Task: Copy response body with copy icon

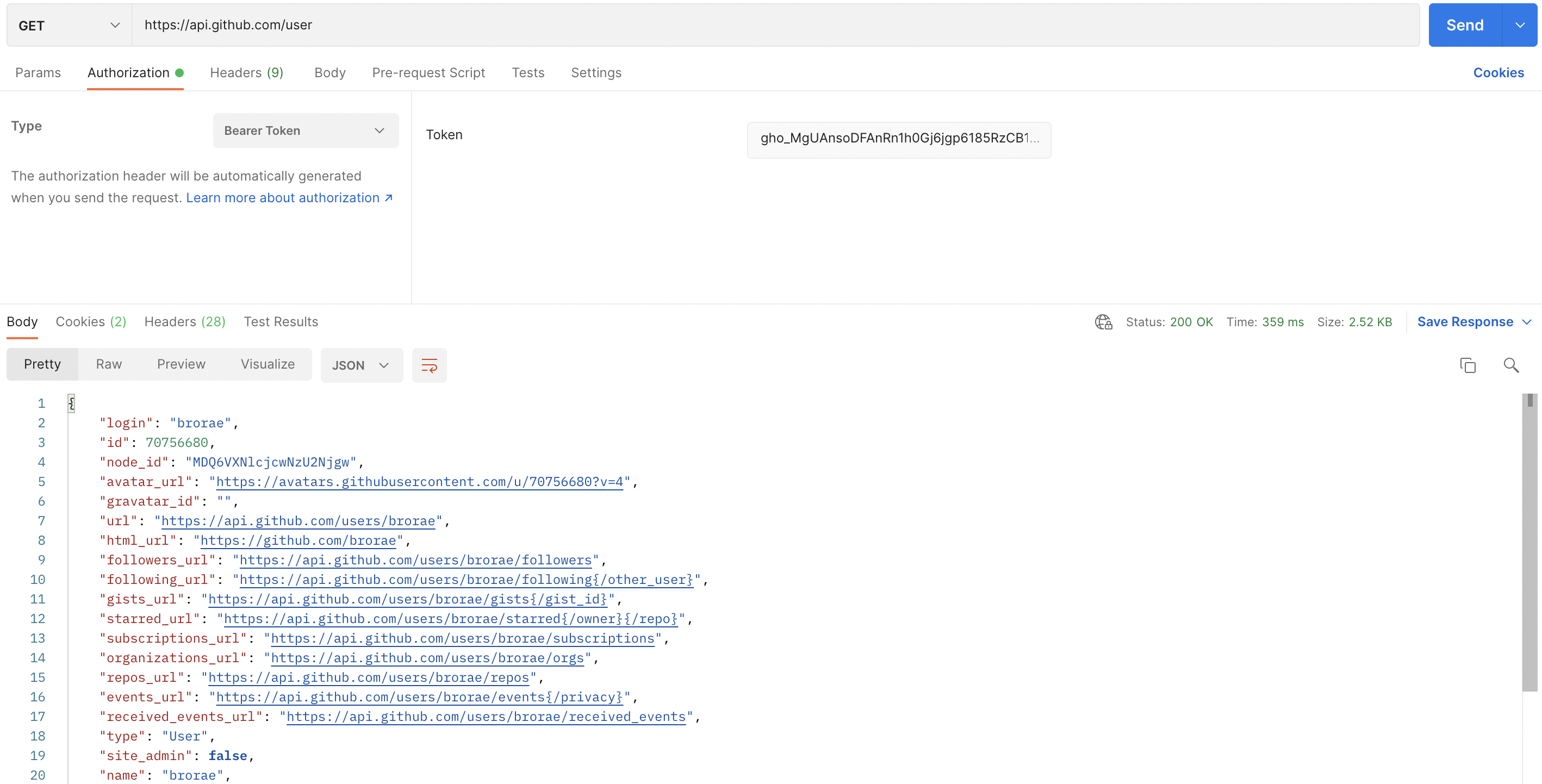Action: [x=1467, y=365]
